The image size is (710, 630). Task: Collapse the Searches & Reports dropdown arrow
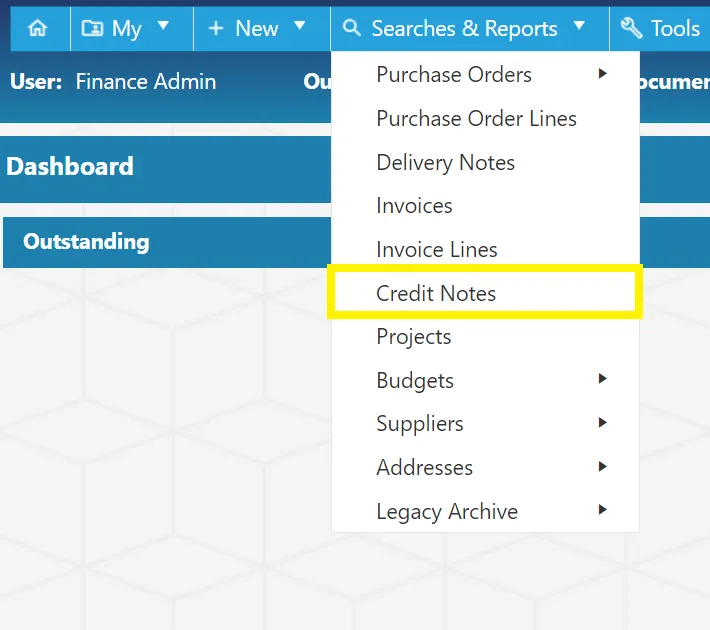[x=579, y=25]
